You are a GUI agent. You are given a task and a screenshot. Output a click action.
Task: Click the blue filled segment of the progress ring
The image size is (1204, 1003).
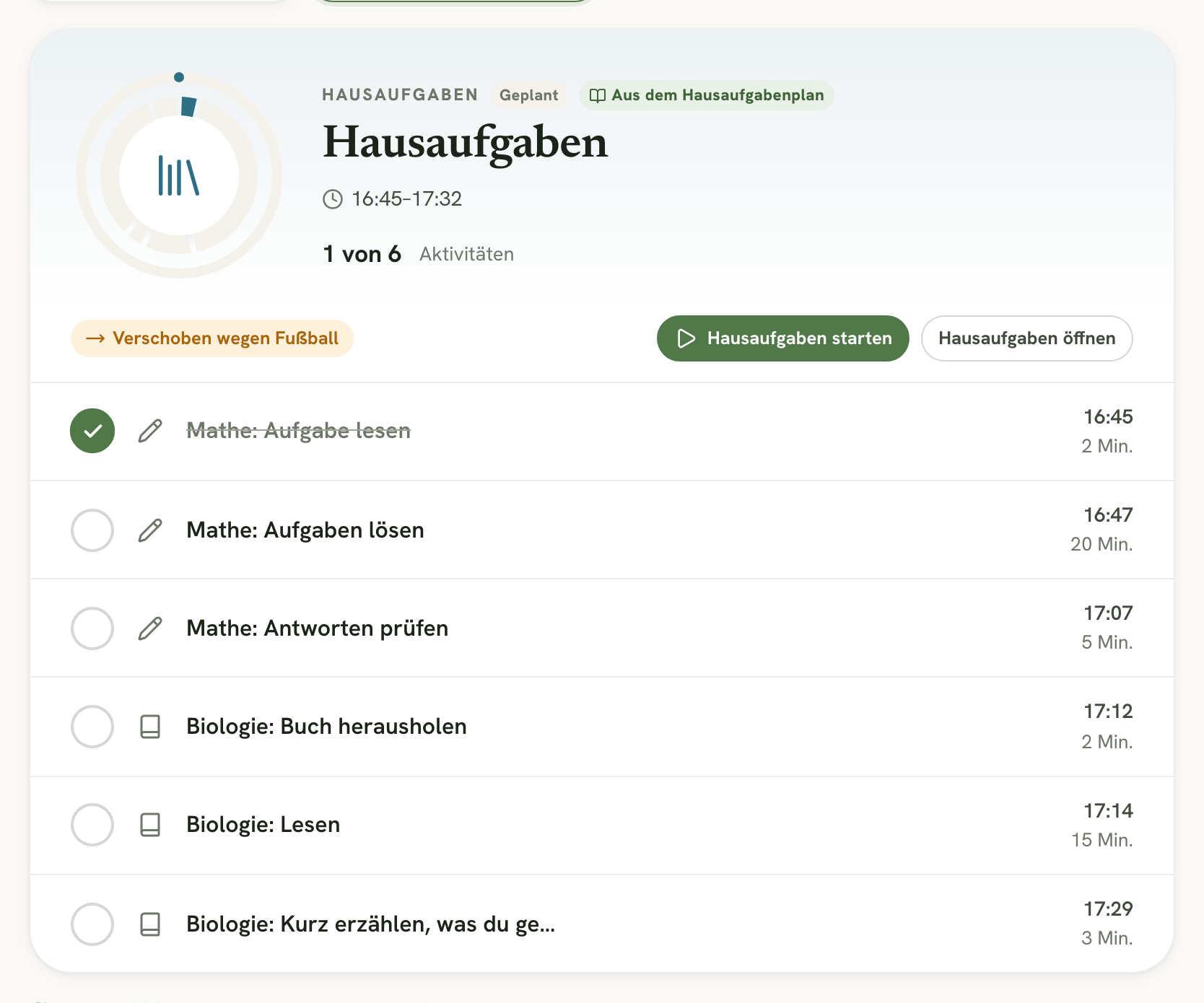click(188, 107)
